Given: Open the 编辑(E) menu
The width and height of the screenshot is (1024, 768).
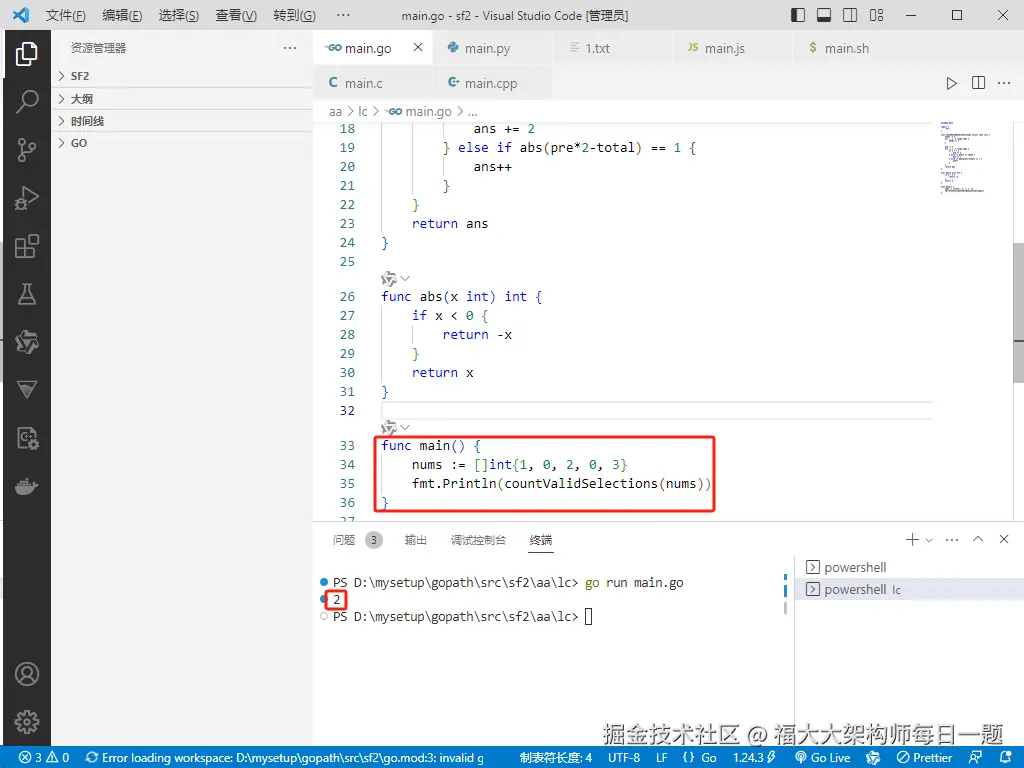Looking at the screenshot, I should [122, 15].
